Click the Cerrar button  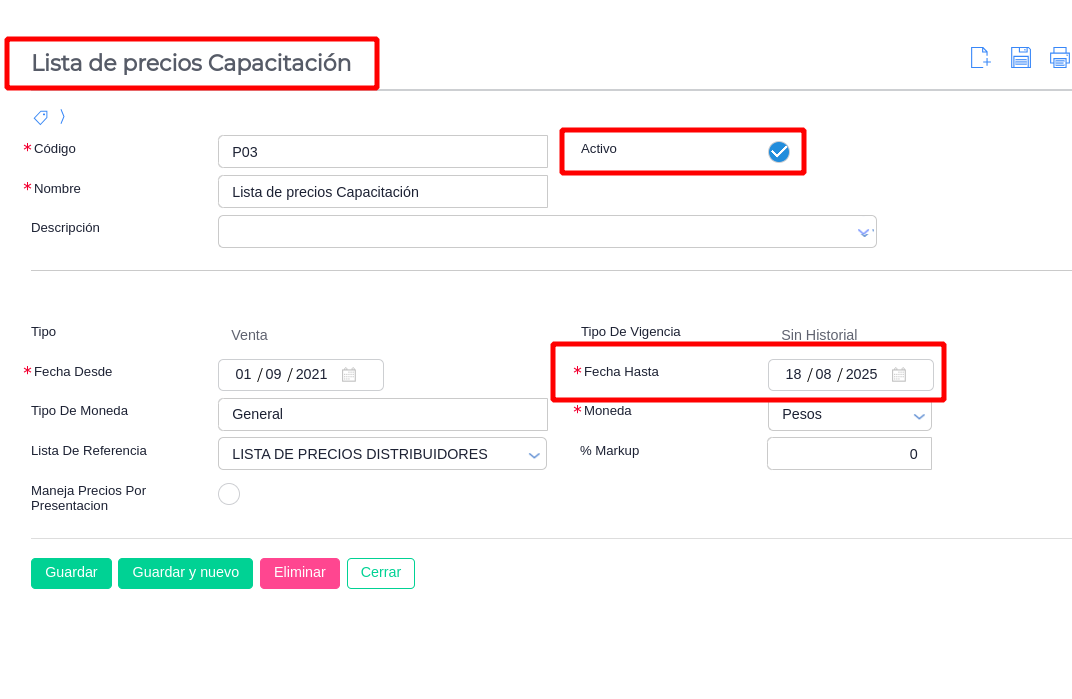coord(380,573)
